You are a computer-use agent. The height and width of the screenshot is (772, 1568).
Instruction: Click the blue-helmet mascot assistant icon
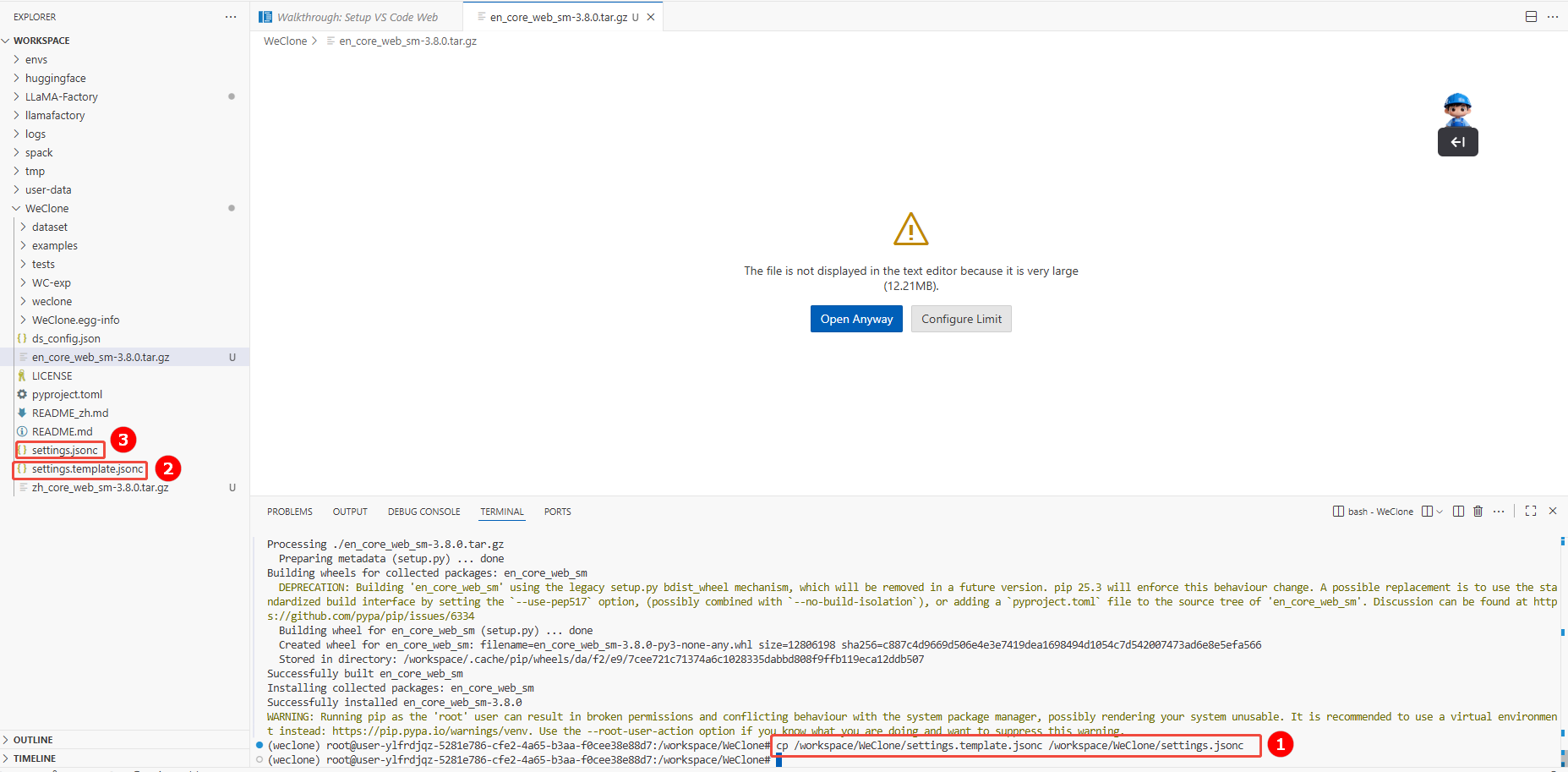tap(1457, 108)
